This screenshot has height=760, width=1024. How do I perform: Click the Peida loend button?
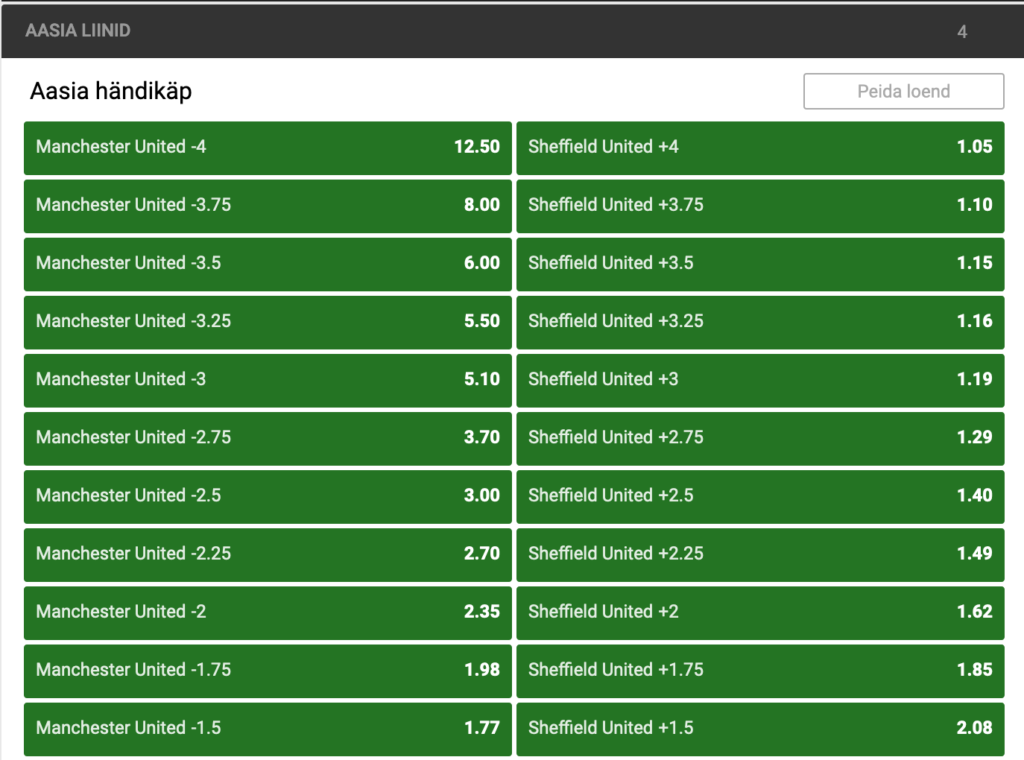point(903,91)
